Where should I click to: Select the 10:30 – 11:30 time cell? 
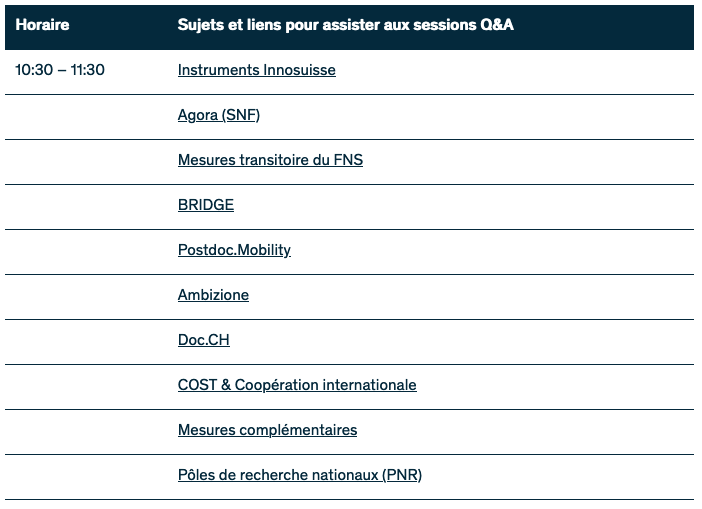click(x=60, y=70)
